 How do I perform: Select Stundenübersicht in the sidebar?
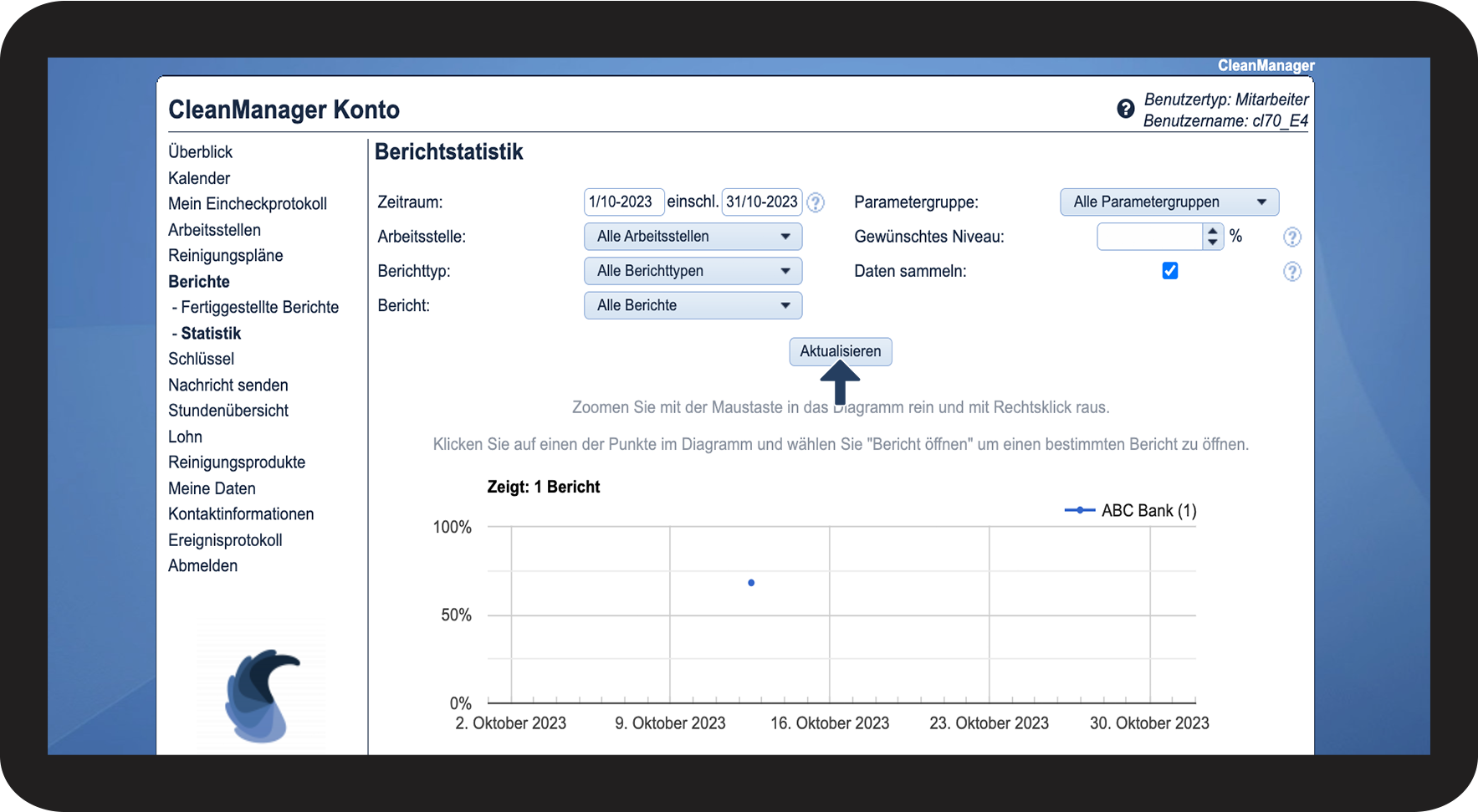pyautogui.click(x=228, y=411)
